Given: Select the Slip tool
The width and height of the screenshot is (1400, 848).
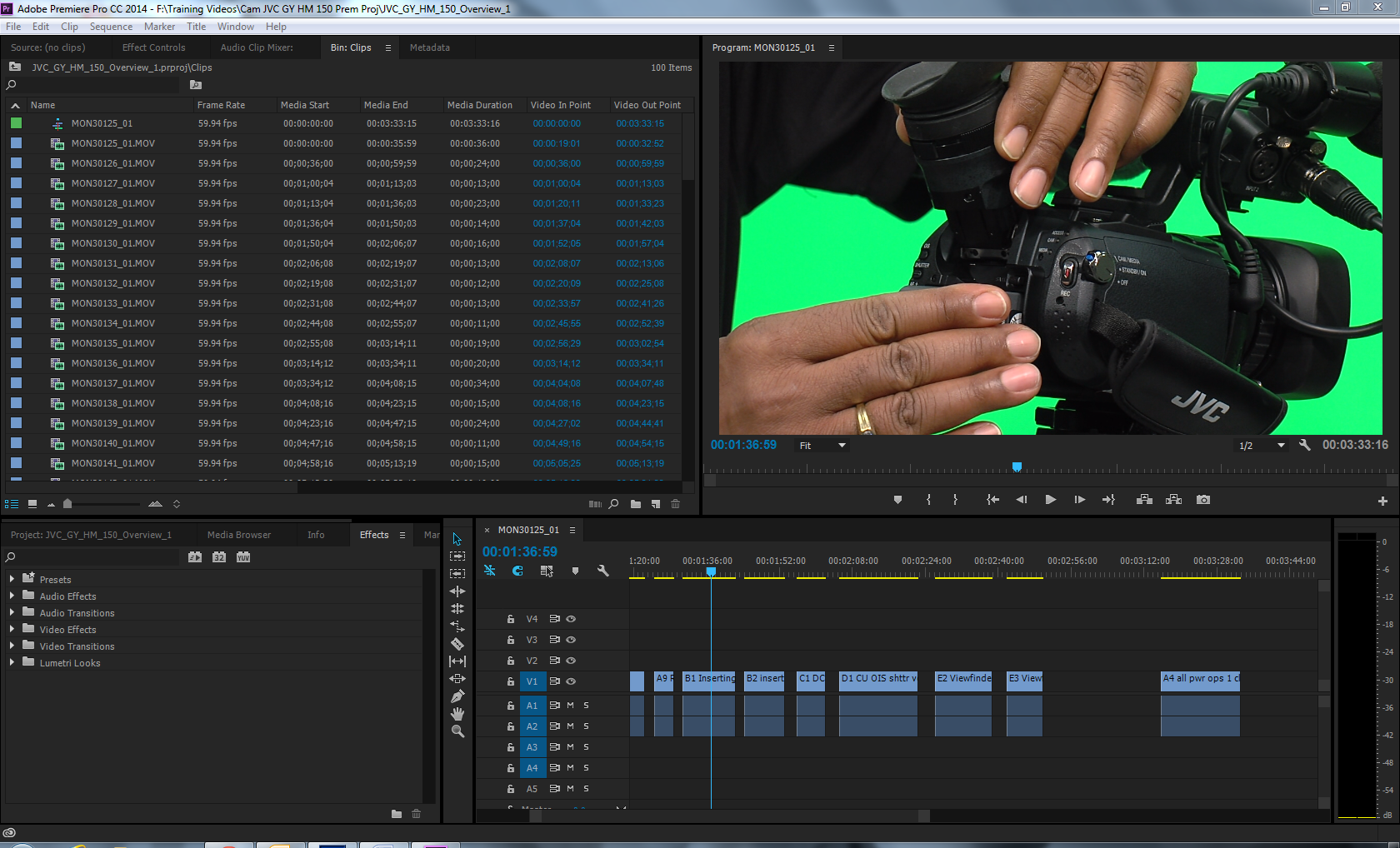Looking at the screenshot, I should 457,661.
